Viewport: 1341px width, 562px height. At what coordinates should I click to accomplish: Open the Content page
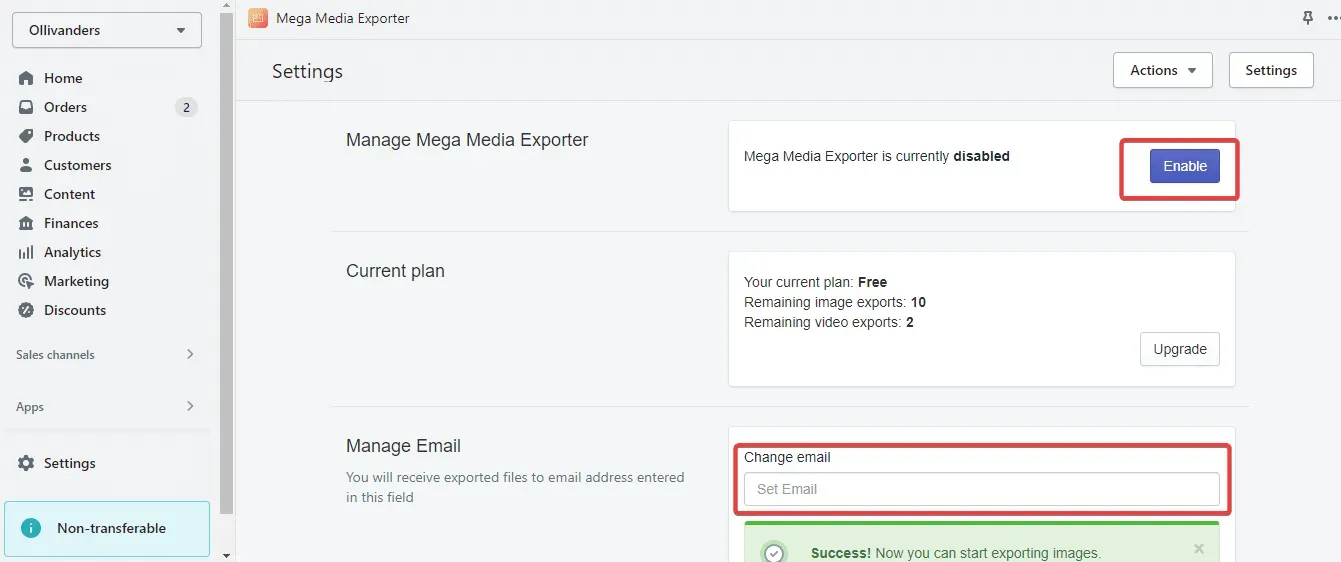pyautogui.click(x=70, y=194)
